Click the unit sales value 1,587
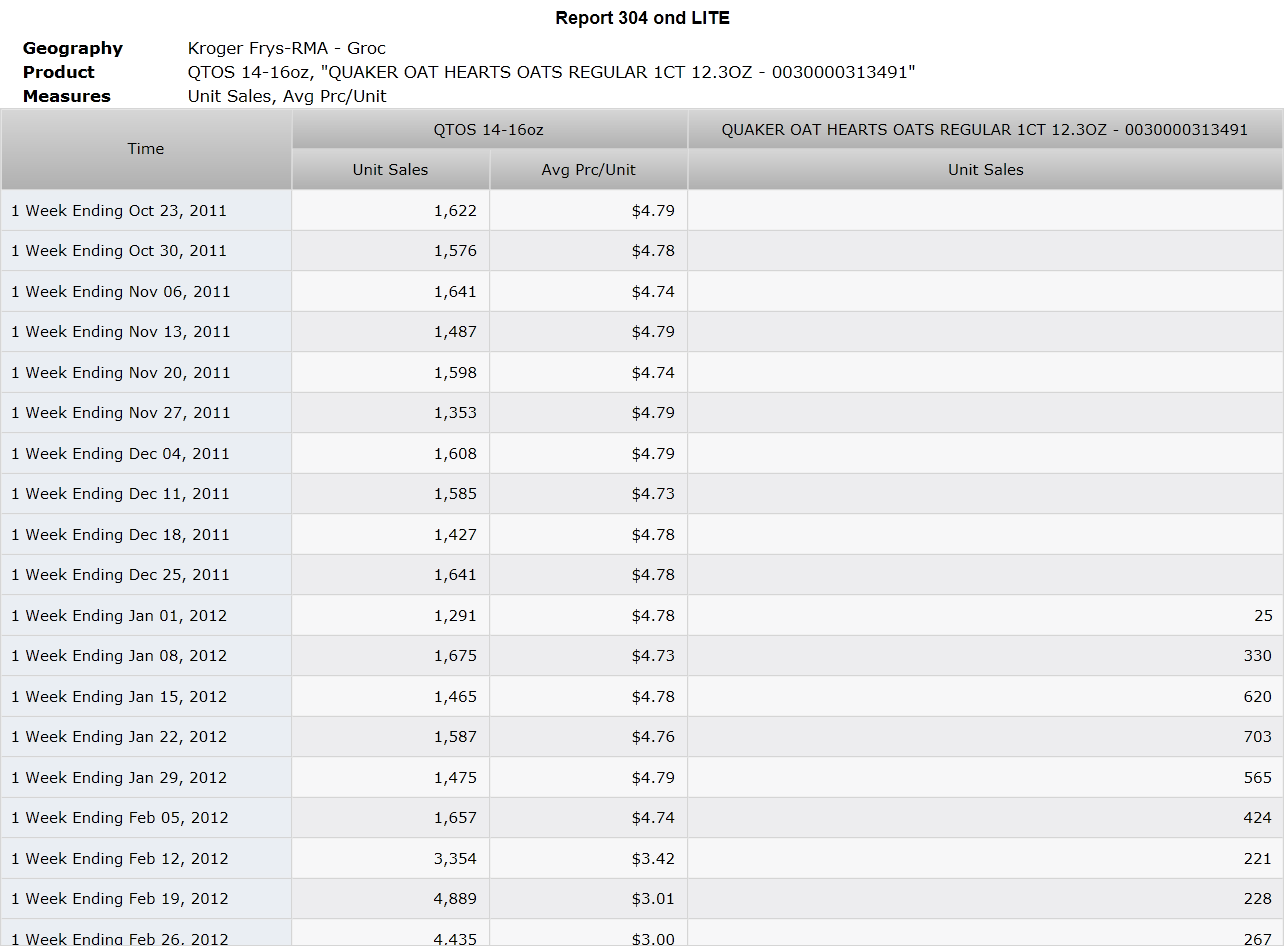 point(455,737)
